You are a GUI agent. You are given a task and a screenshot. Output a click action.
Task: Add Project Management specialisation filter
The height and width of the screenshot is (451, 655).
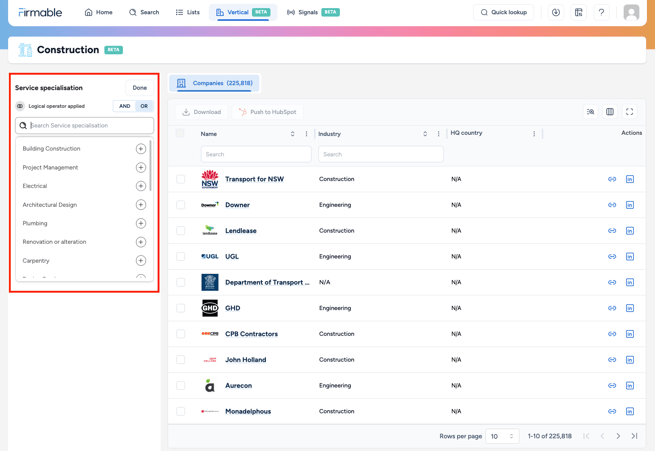tap(141, 167)
